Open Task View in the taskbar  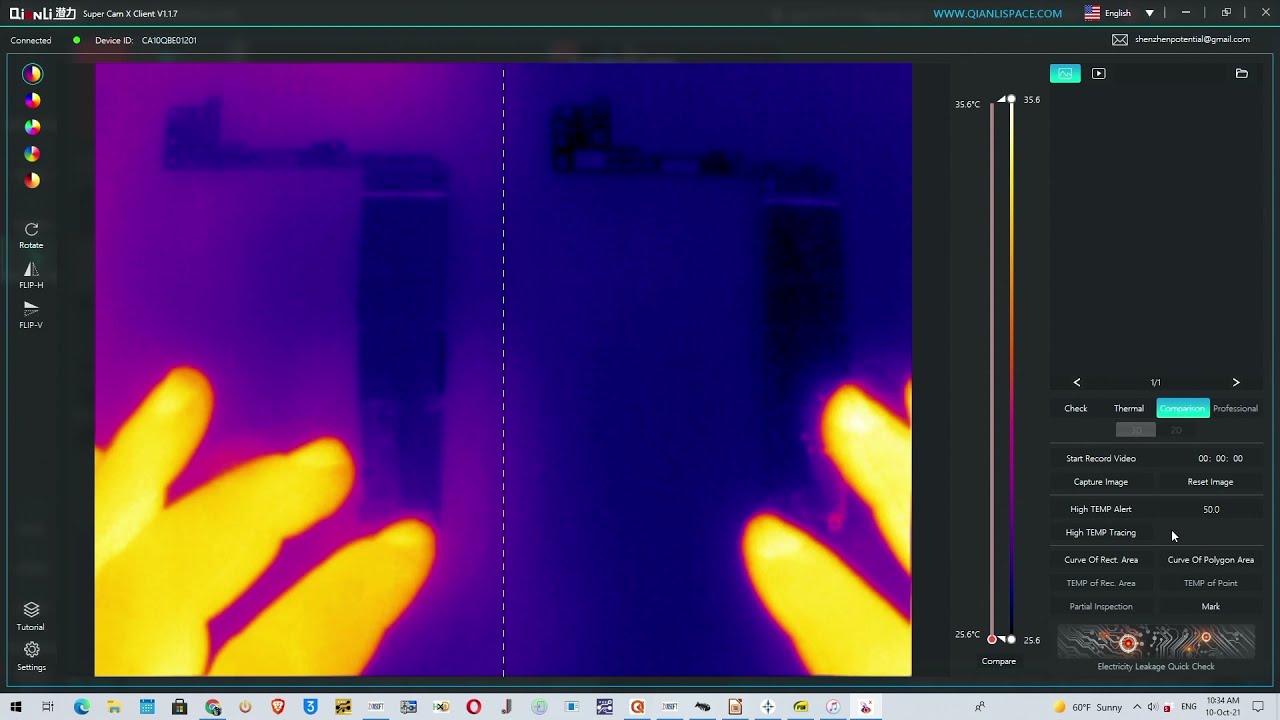pyautogui.click(x=47, y=707)
